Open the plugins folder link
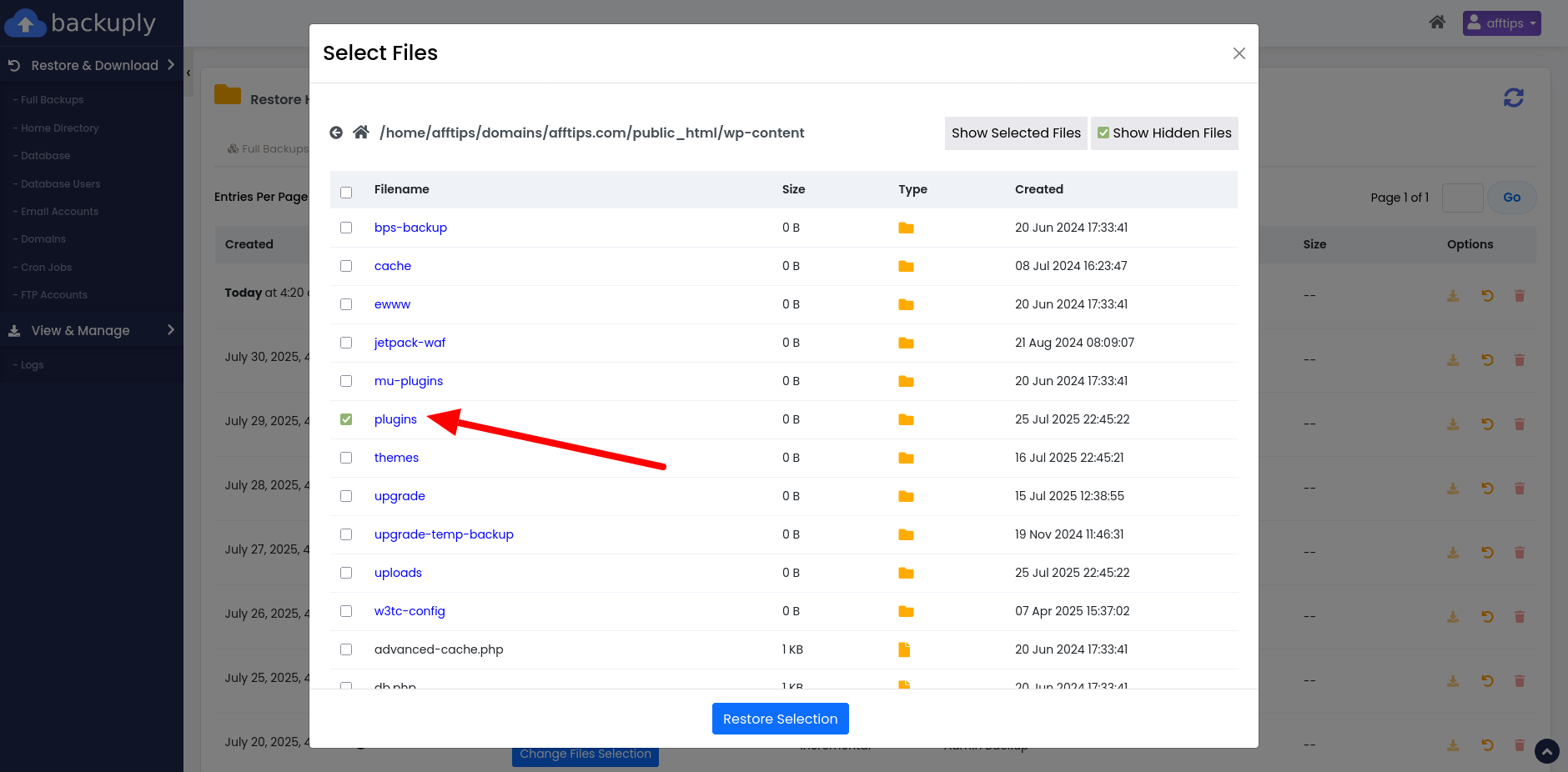This screenshot has width=1568, height=772. (395, 419)
